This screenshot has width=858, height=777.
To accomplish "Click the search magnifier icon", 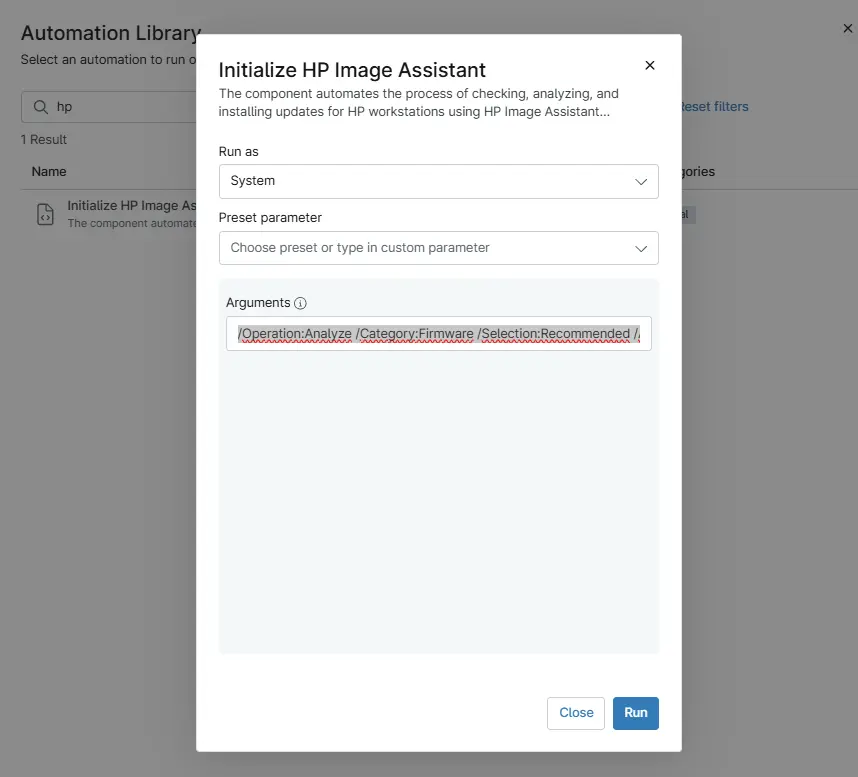I will click(41, 107).
